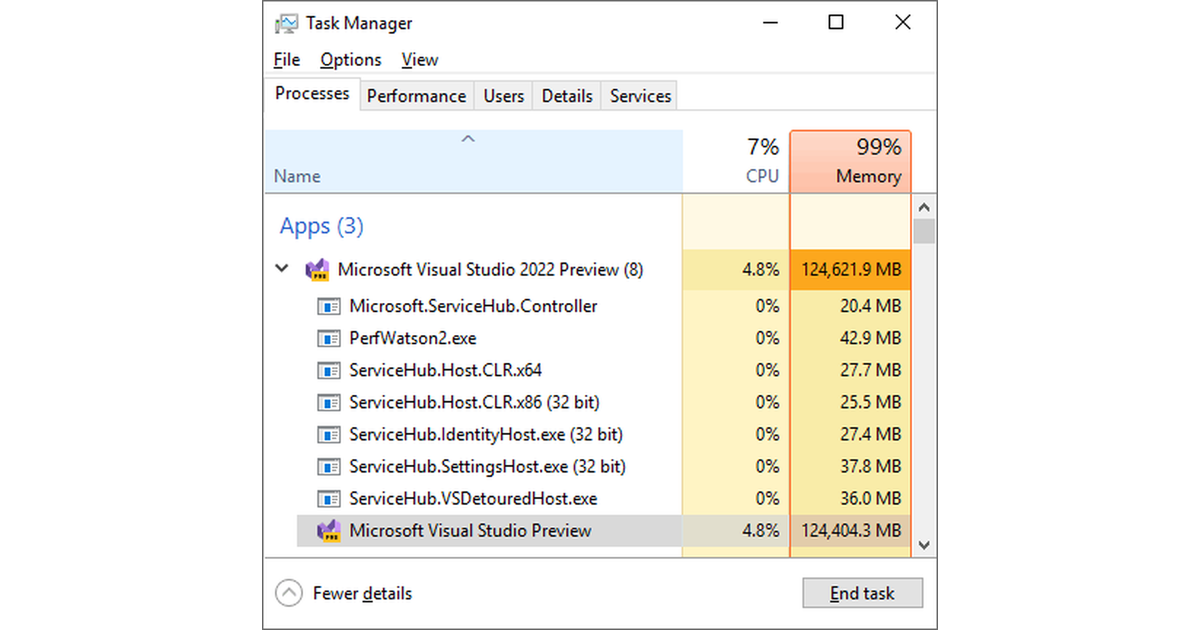Image resolution: width=1200 pixels, height=630 pixels.
Task: Switch to the Services tab
Action: 640,96
